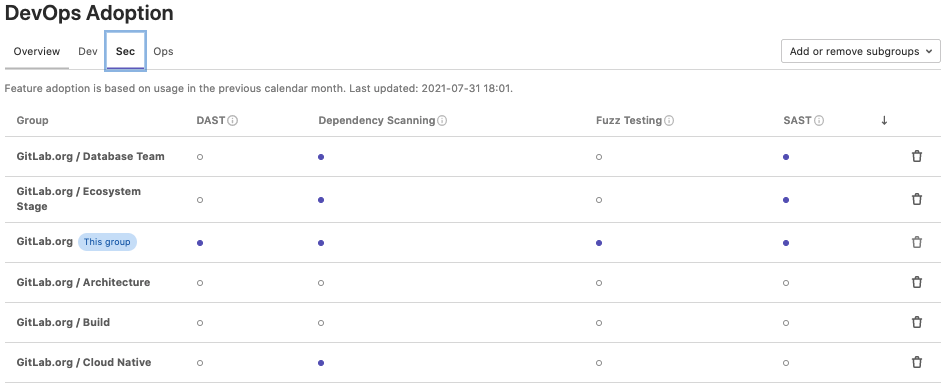The width and height of the screenshot is (941, 386).
Task: Open the Dependency Scanning info icon
Action: (x=442, y=121)
